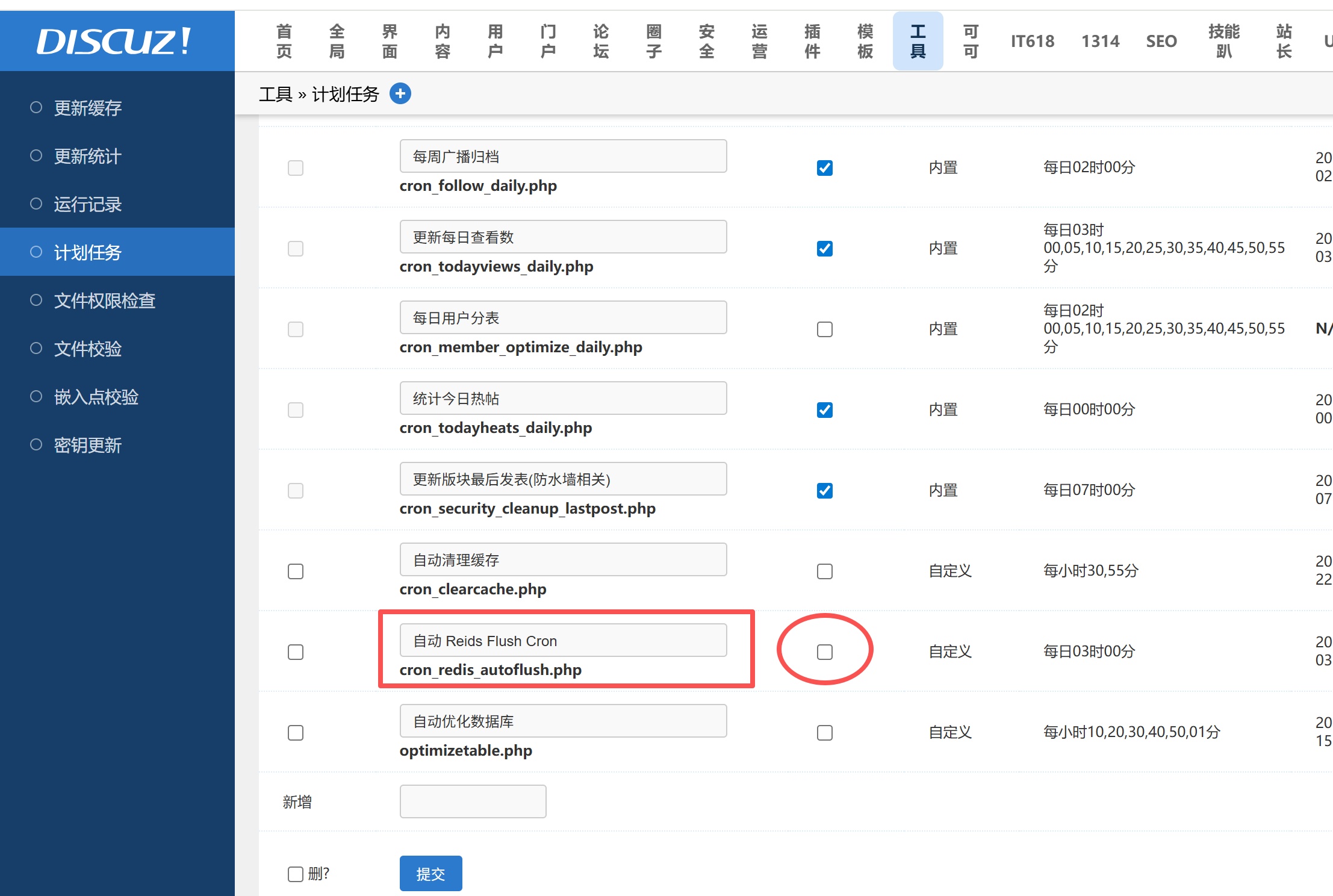
Task: Tick delete checkbox for 自动清理缓存 row
Action: [296, 571]
